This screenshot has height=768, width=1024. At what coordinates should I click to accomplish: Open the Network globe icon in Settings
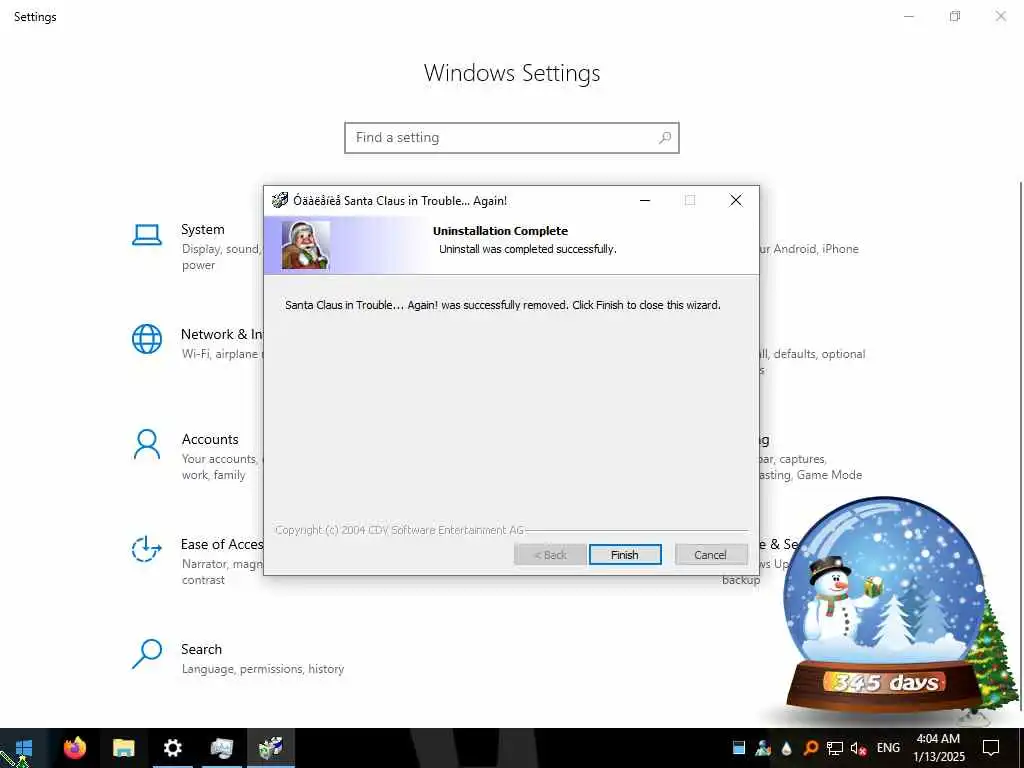147,340
